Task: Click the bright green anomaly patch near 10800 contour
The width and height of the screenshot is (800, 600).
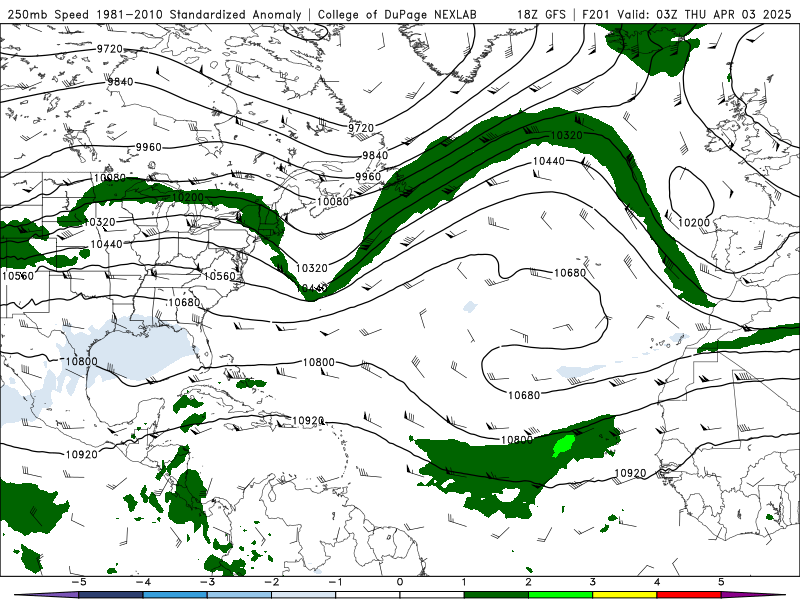Action: 564,445
